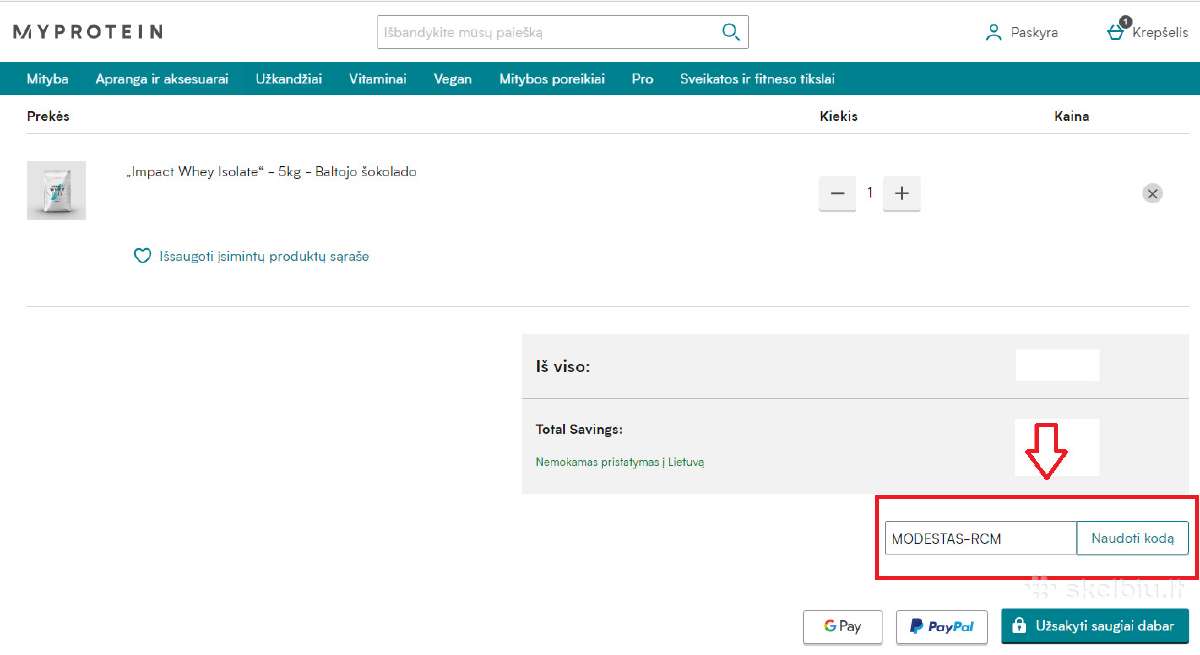
Task: Click the Prekės column header
Action: (48, 116)
